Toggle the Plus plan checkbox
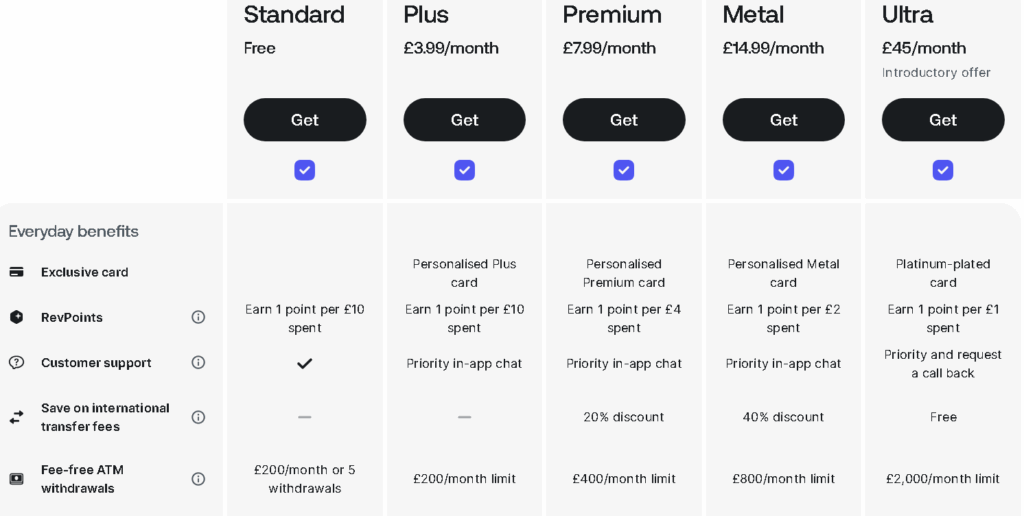 pos(464,170)
